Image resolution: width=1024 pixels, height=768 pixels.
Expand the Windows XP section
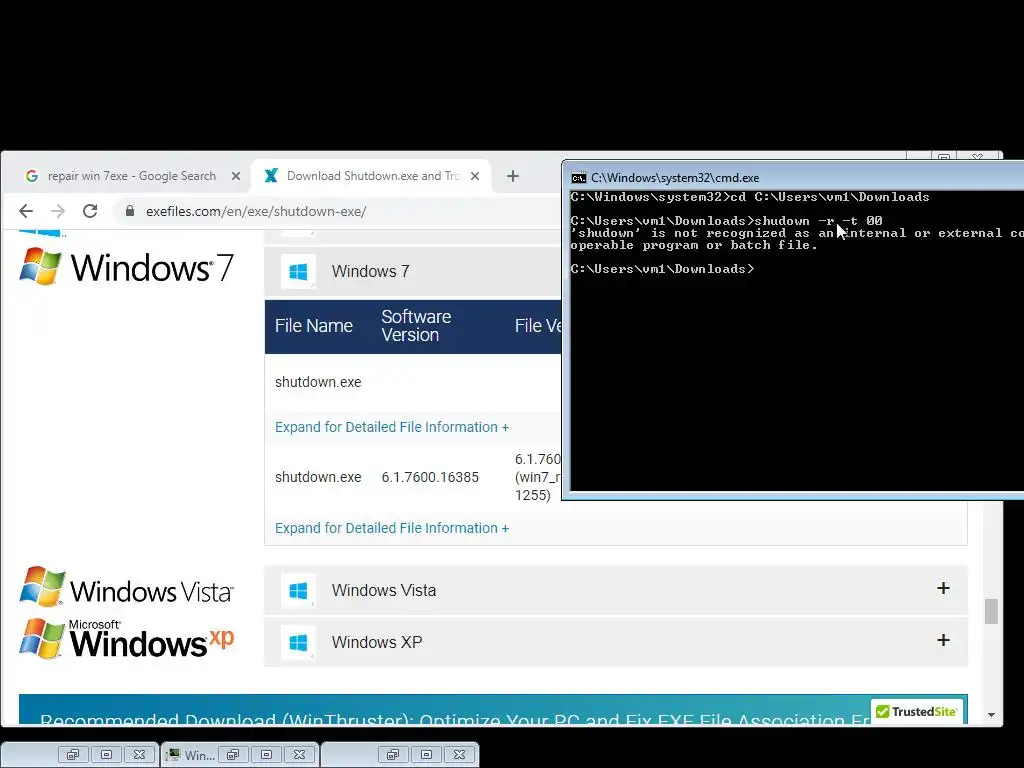[616, 642]
